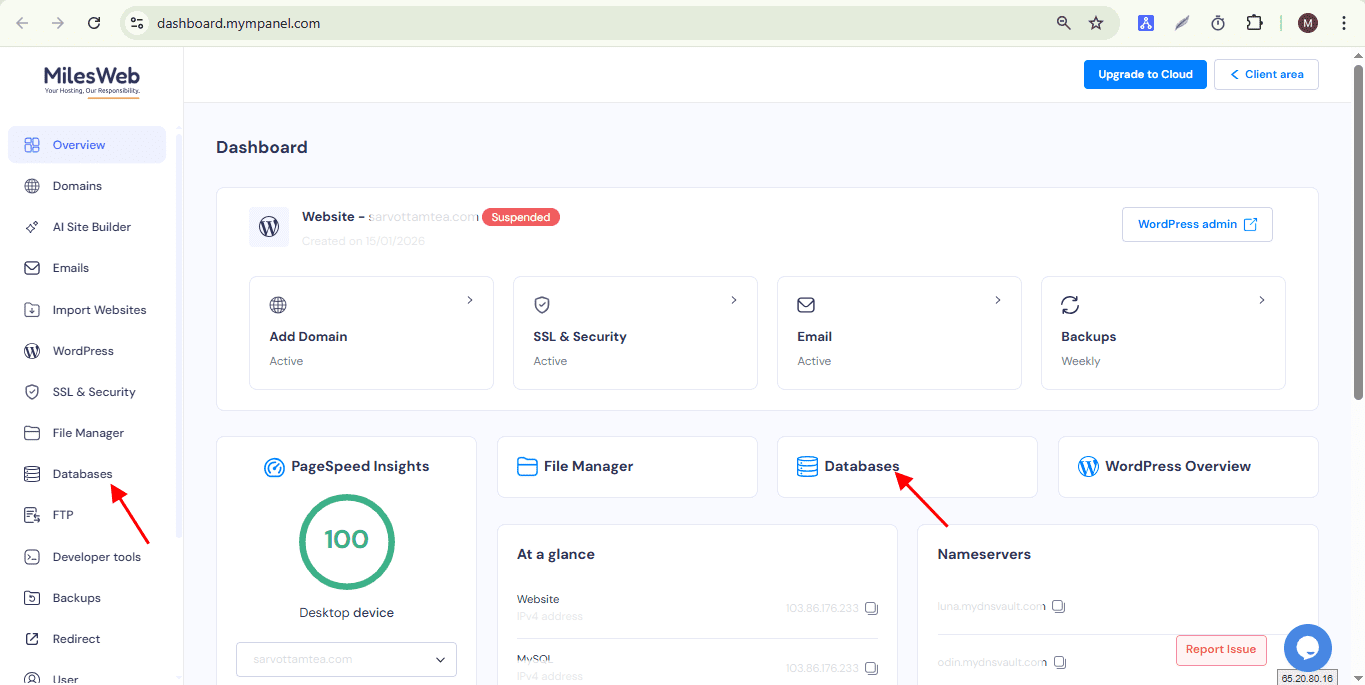Click the Report Issue button
The height and width of the screenshot is (685, 1365).
tap(1220, 649)
